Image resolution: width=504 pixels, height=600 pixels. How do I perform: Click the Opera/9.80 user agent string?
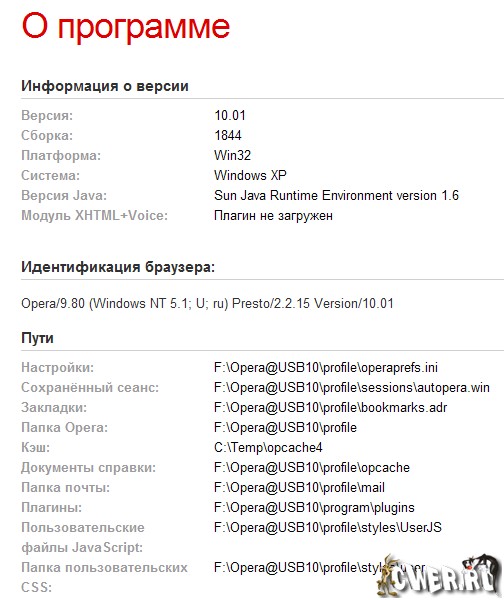pos(207,303)
